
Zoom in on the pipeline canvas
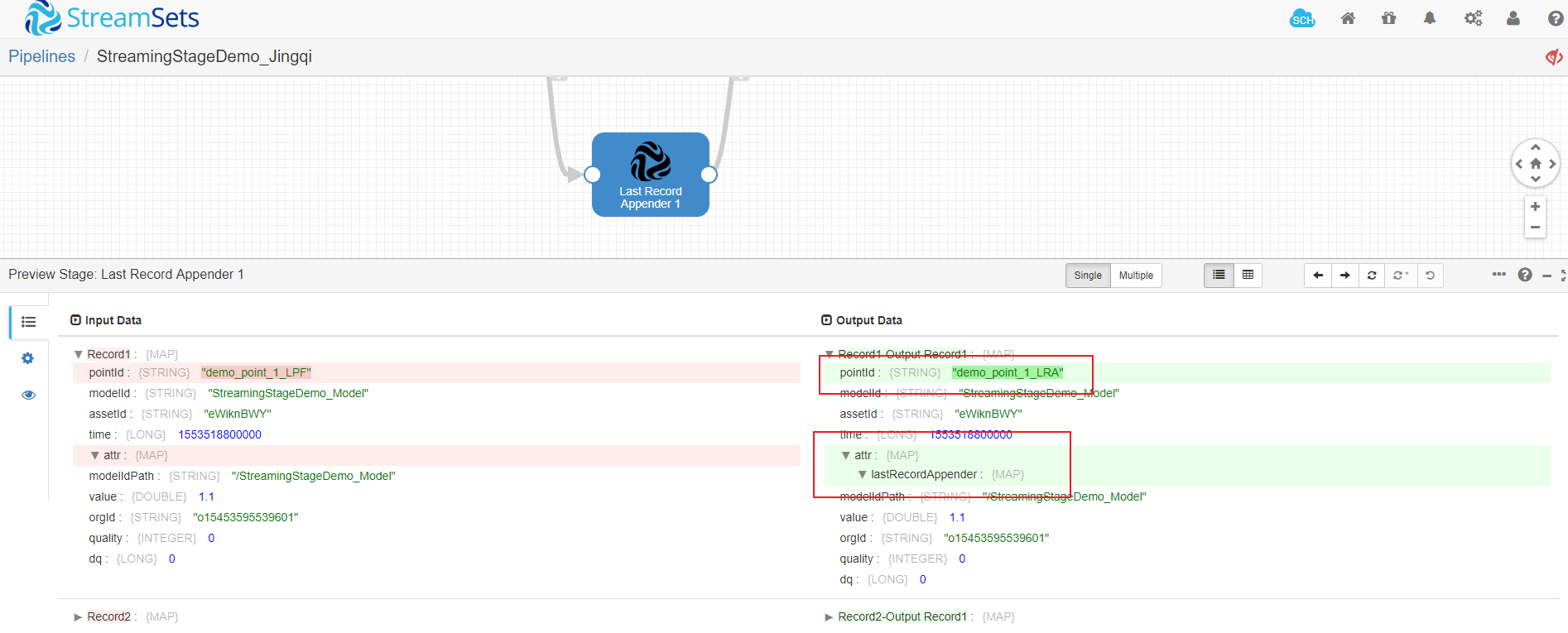point(1535,207)
